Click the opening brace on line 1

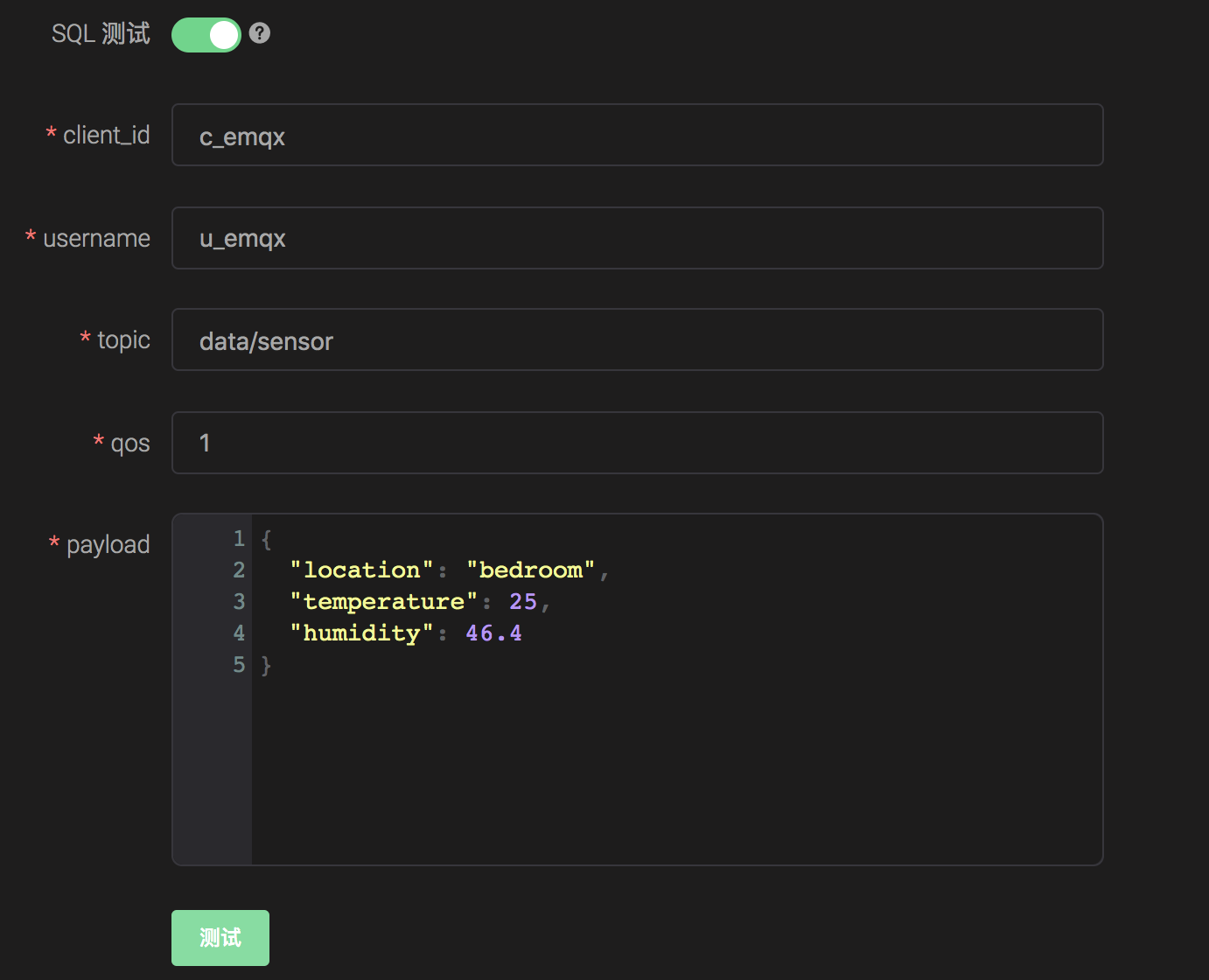point(267,540)
